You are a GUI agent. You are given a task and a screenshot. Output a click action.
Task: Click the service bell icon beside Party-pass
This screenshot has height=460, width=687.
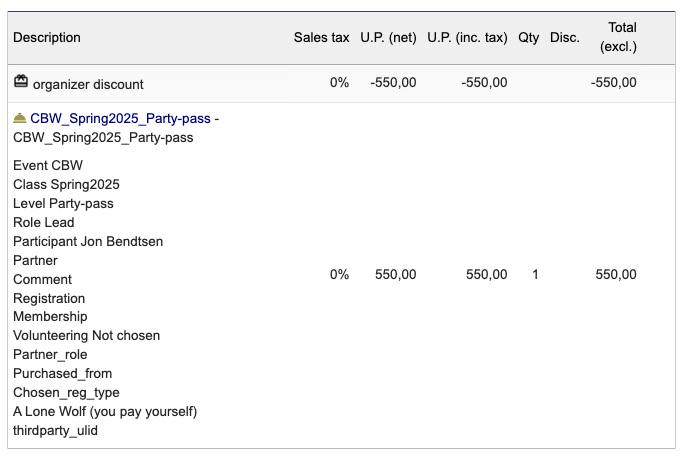(20, 118)
